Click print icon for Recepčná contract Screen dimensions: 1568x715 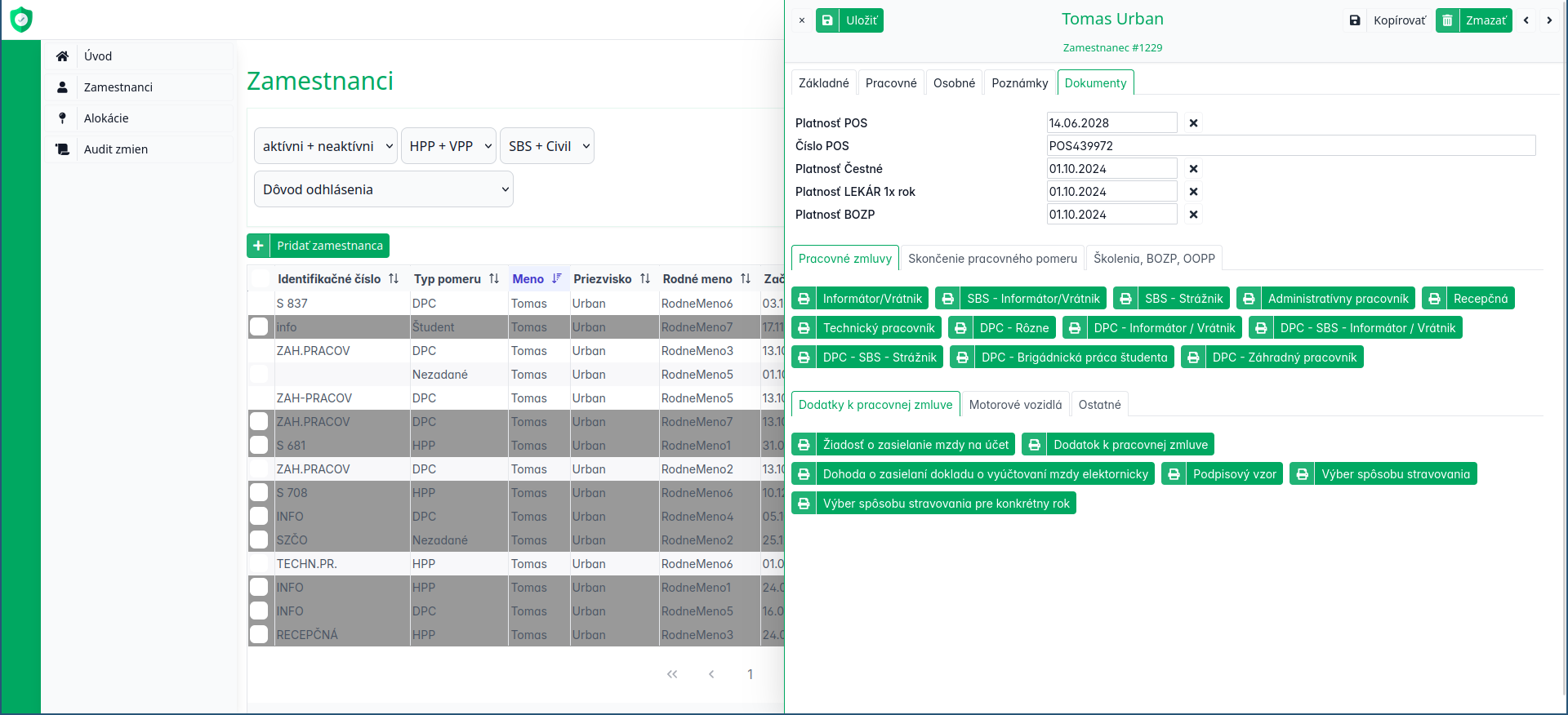pyautogui.click(x=1434, y=299)
